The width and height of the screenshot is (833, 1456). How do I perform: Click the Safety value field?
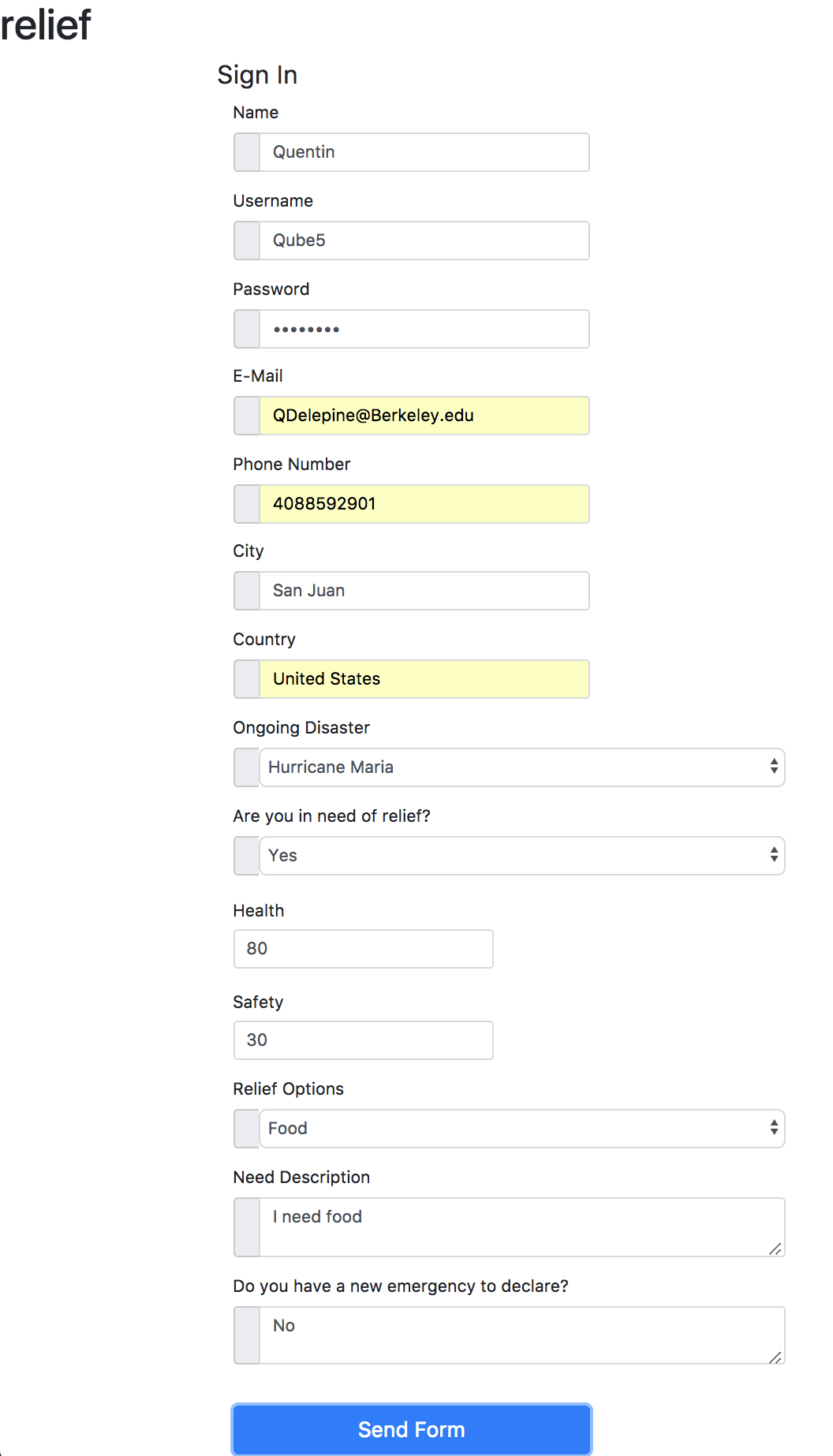pos(364,1040)
